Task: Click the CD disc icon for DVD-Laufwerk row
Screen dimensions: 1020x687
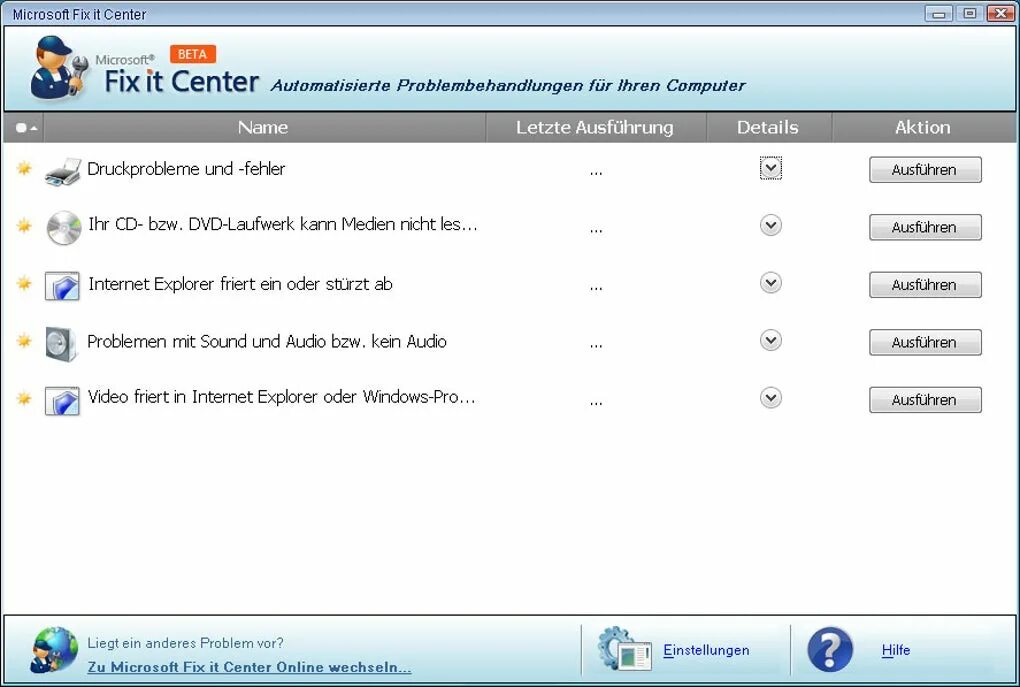Action: coord(63,228)
